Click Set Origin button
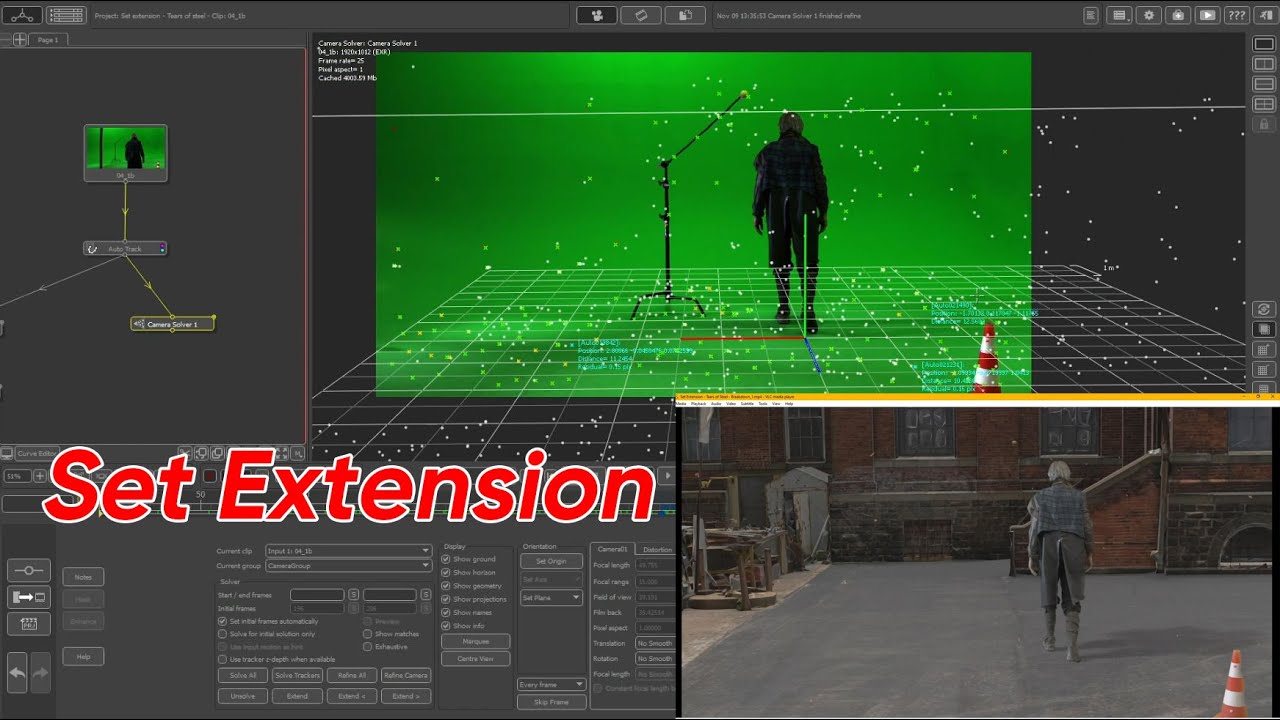Screen dimensions: 1280x720 pos(551,561)
